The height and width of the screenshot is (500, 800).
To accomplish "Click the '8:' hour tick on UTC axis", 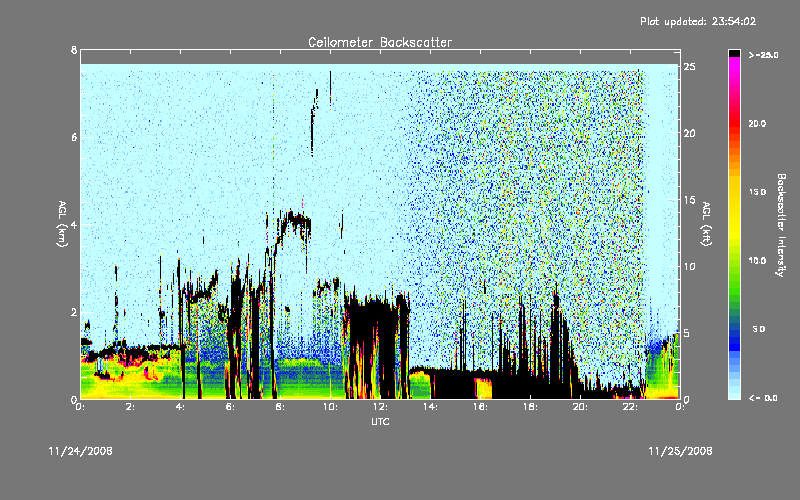I will click(x=281, y=407).
